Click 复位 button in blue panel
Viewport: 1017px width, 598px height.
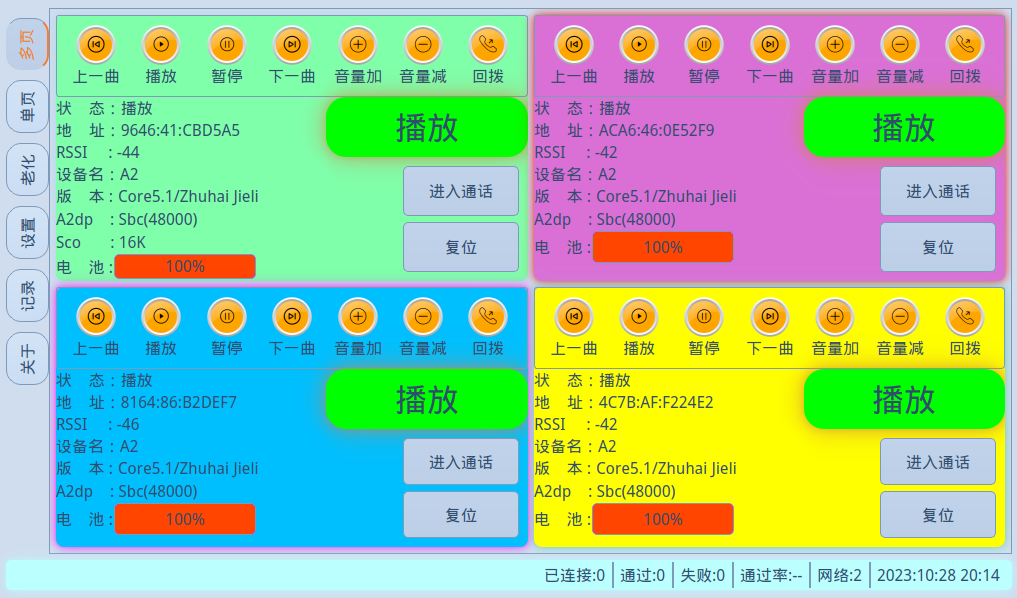pos(461,515)
